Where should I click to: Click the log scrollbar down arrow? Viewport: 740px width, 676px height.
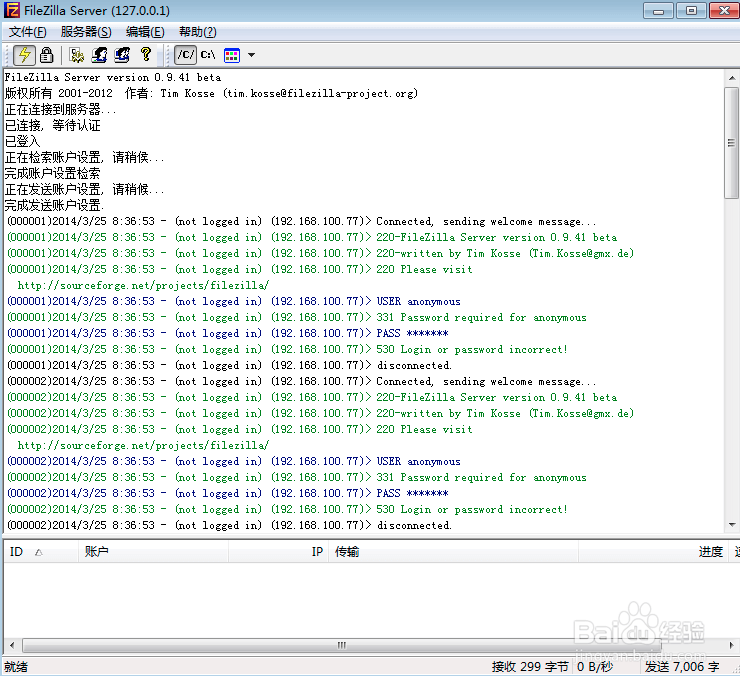(732, 524)
